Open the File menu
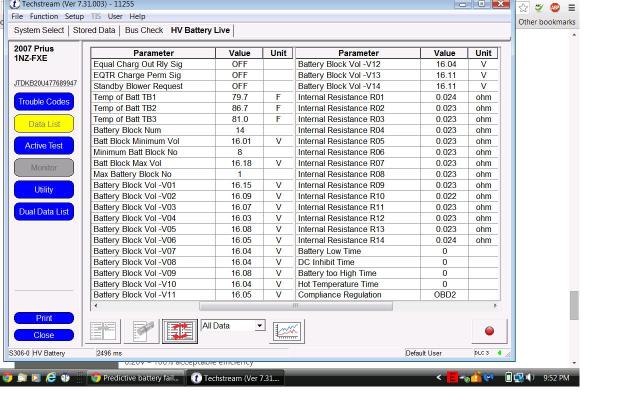The width and height of the screenshot is (640, 400). (x=16, y=16)
